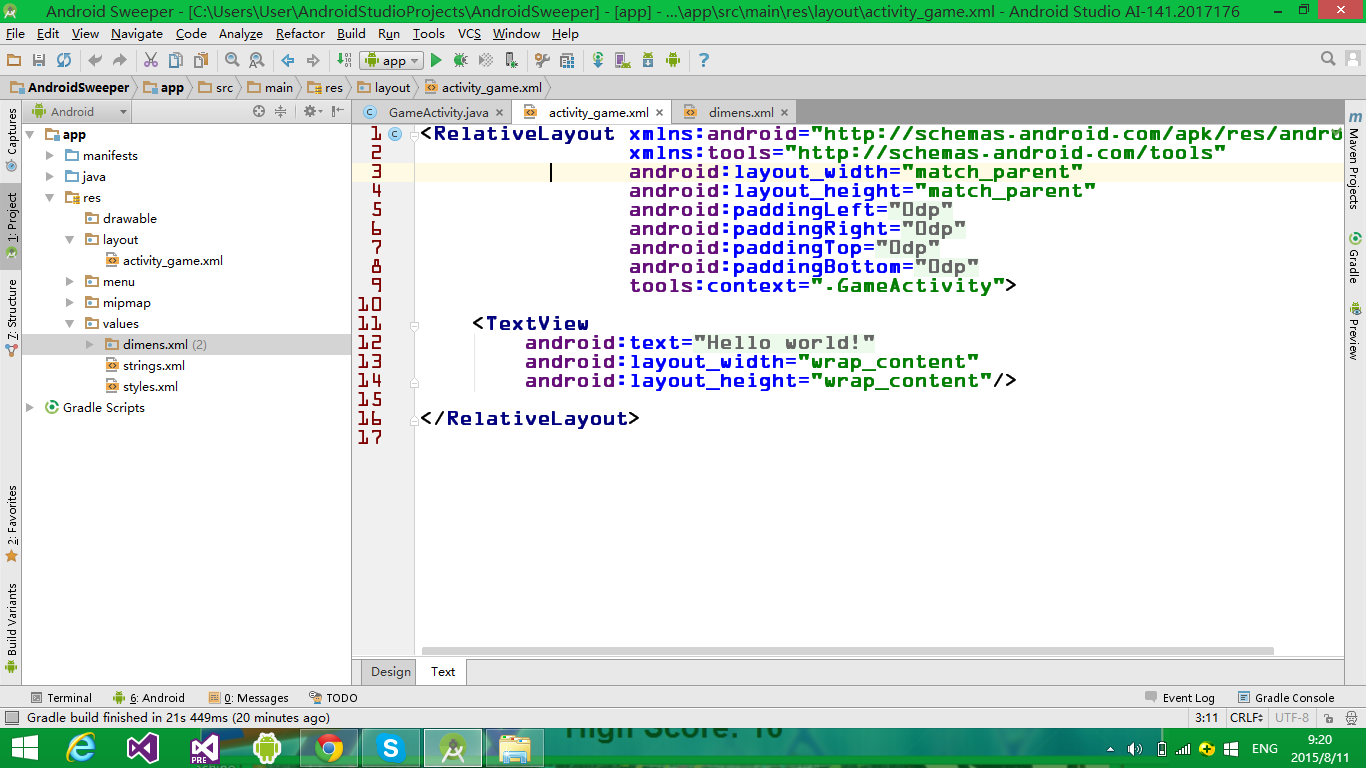Expand the menu folder

click(x=70, y=281)
